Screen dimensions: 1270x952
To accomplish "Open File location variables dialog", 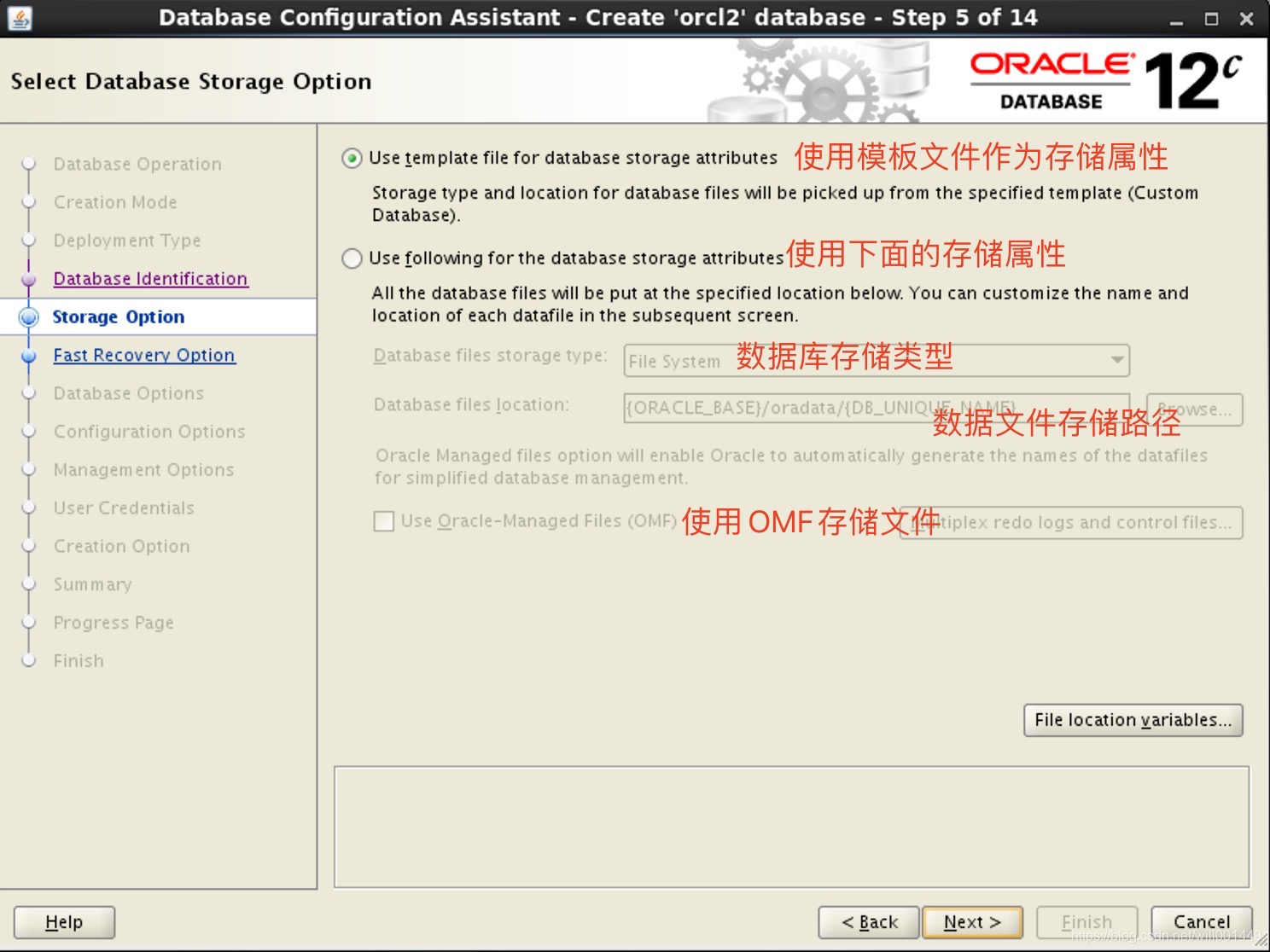I will [x=1133, y=720].
